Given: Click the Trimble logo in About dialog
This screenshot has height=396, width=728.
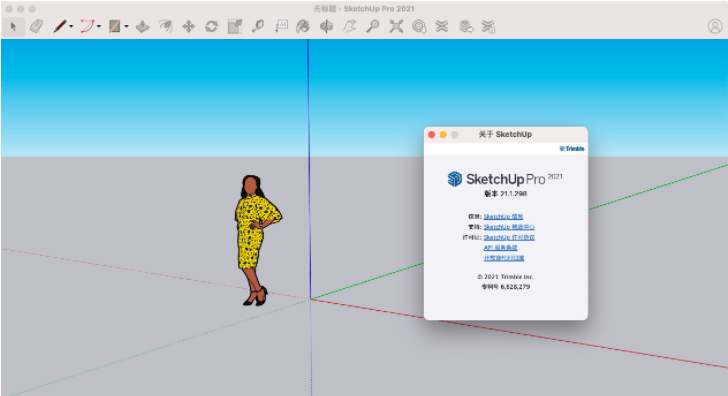Looking at the screenshot, I should [x=572, y=149].
